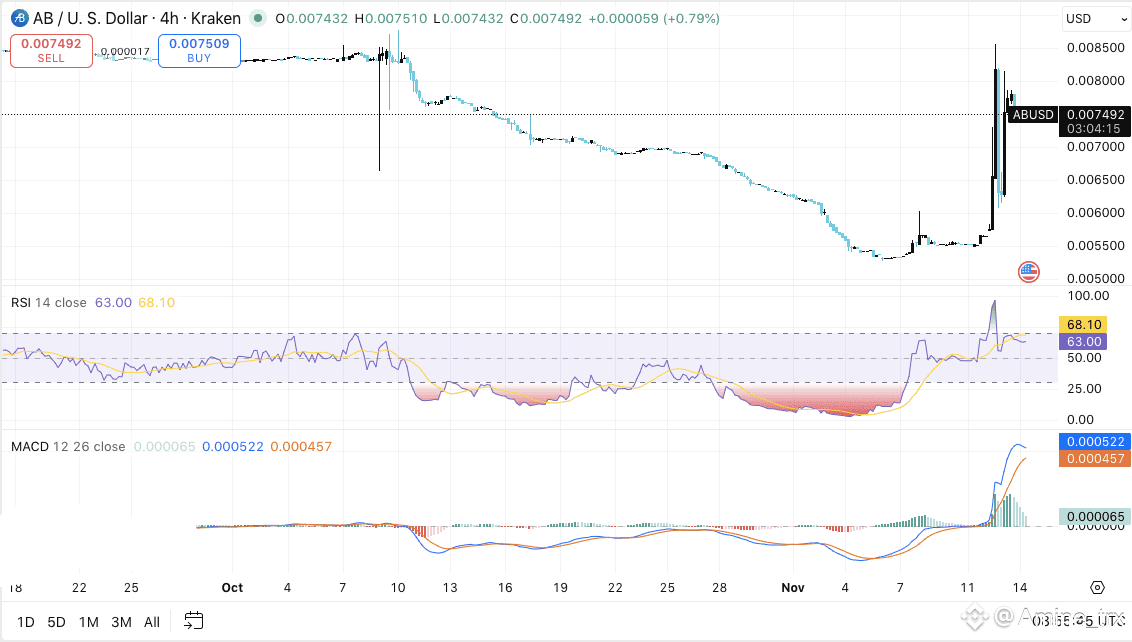
Task: Click the MACD 12 26 close indicator label
Action: click(x=68, y=446)
